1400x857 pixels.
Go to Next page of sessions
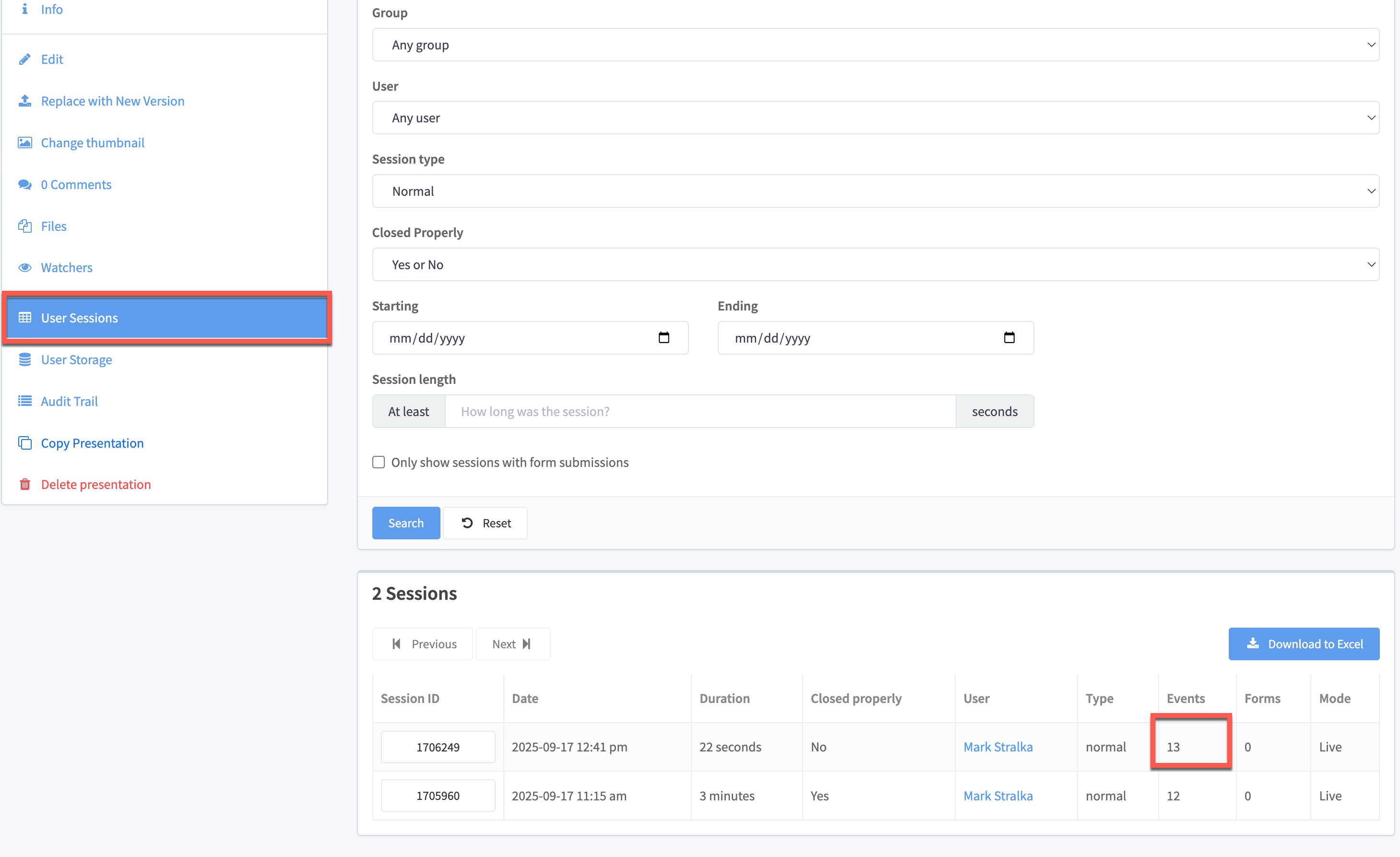point(512,644)
